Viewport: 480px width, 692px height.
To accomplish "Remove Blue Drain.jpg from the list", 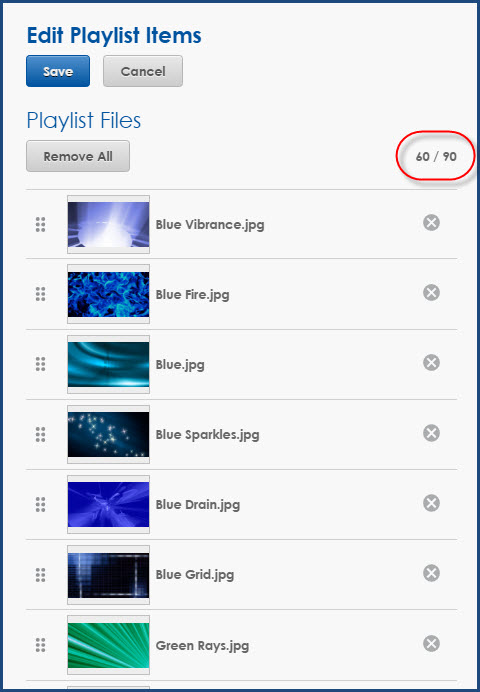I will pos(431,503).
